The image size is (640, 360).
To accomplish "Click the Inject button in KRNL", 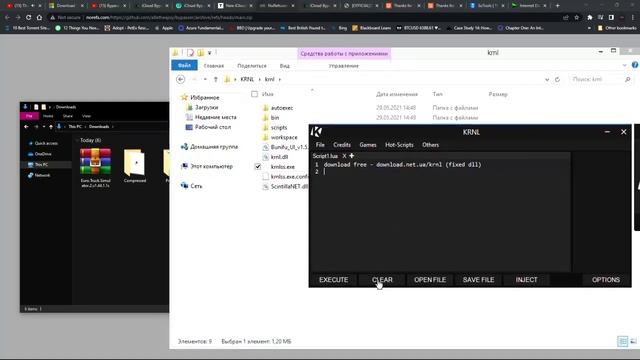I will (x=526, y=280).
